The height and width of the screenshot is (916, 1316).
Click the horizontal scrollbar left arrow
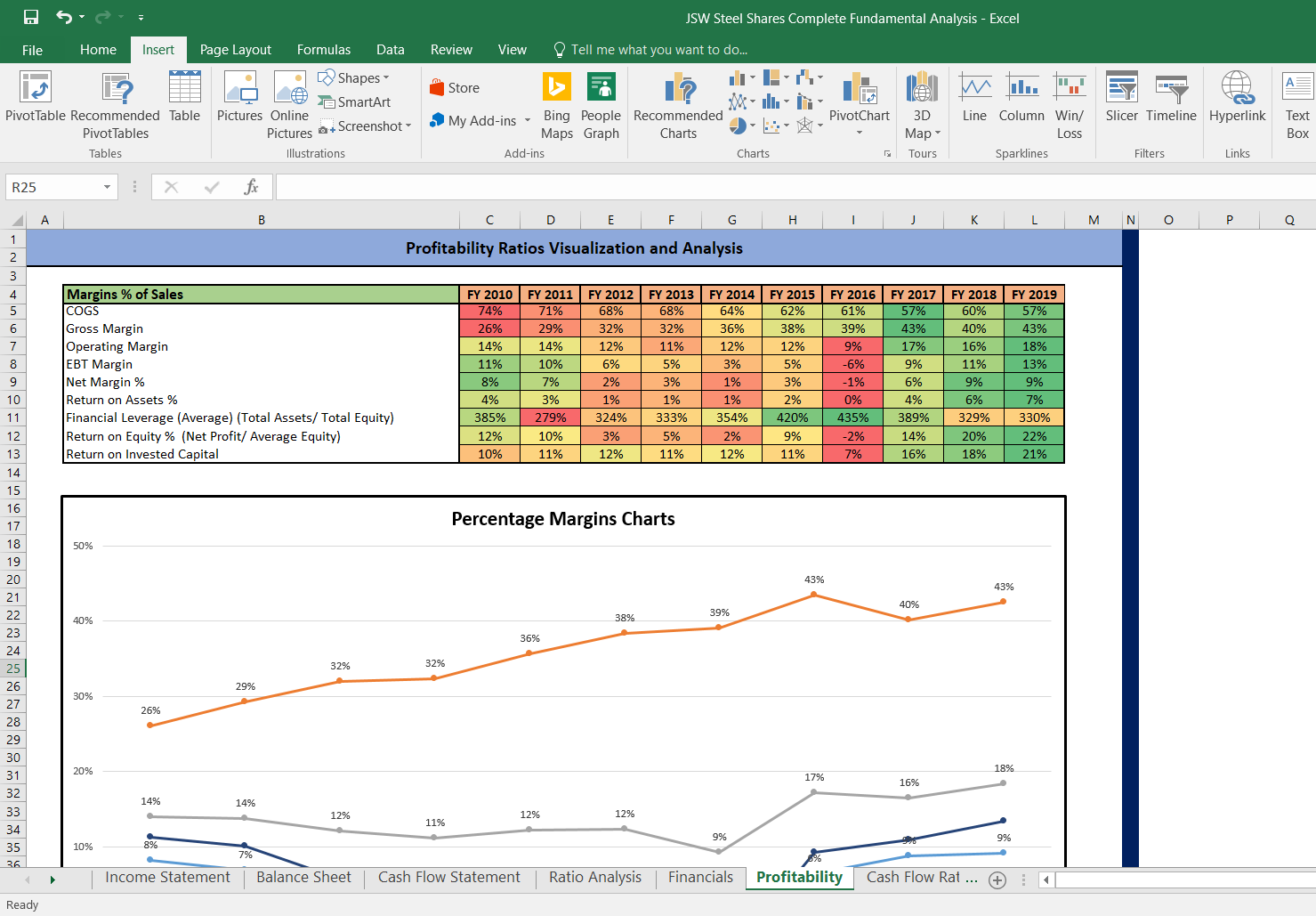1046,880
